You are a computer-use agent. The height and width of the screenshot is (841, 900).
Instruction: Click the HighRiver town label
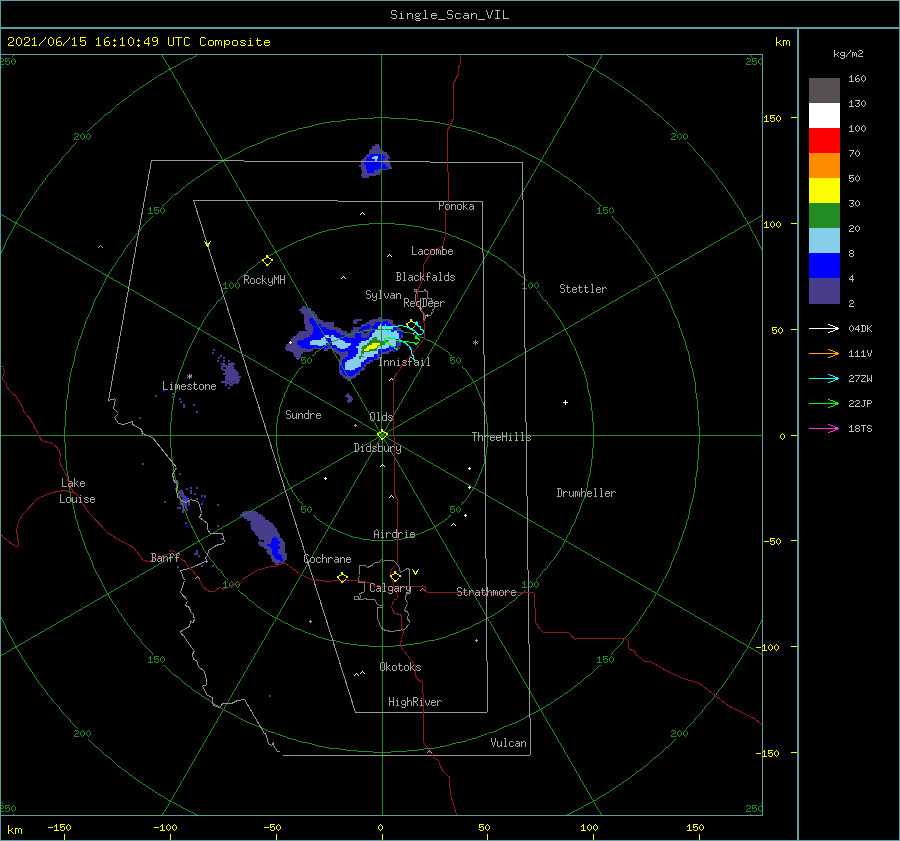click(415, 702)
